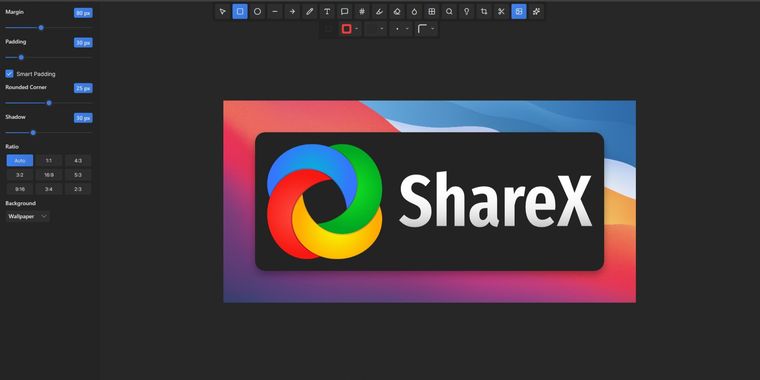Click the Shadow slider handle
The image size is (760, 380).
click(33, 132)
